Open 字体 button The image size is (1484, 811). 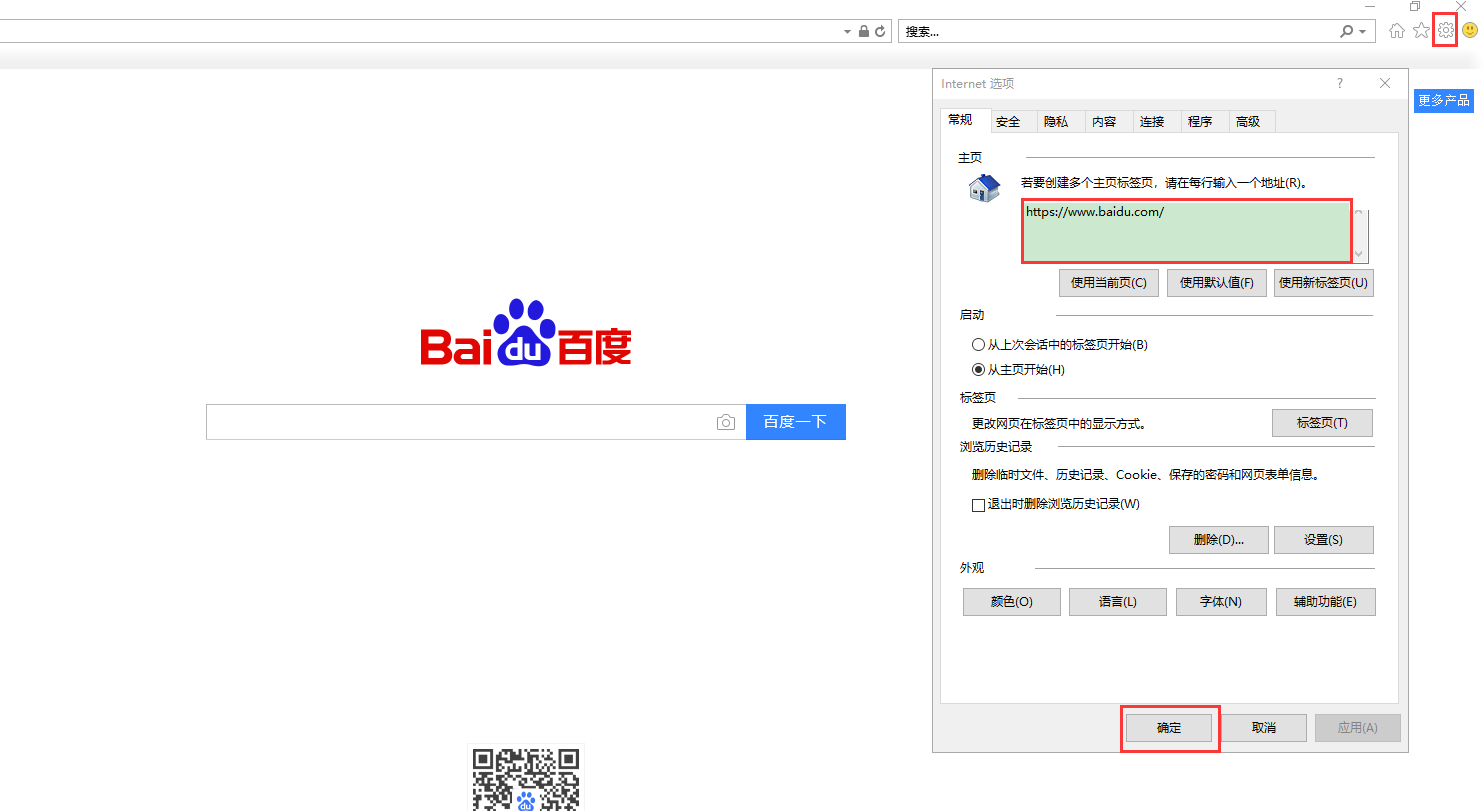pyautogui.click(x=1221, y=602)
